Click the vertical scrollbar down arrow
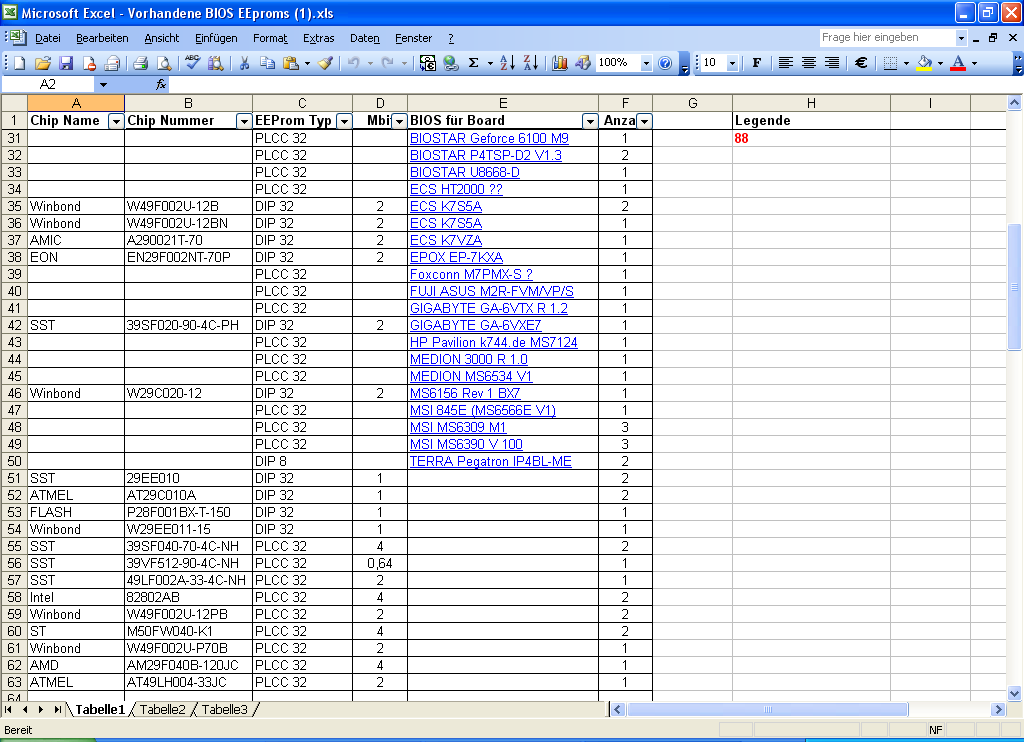Viewport: 1024px width, 742px height. tap(1014, 693)
